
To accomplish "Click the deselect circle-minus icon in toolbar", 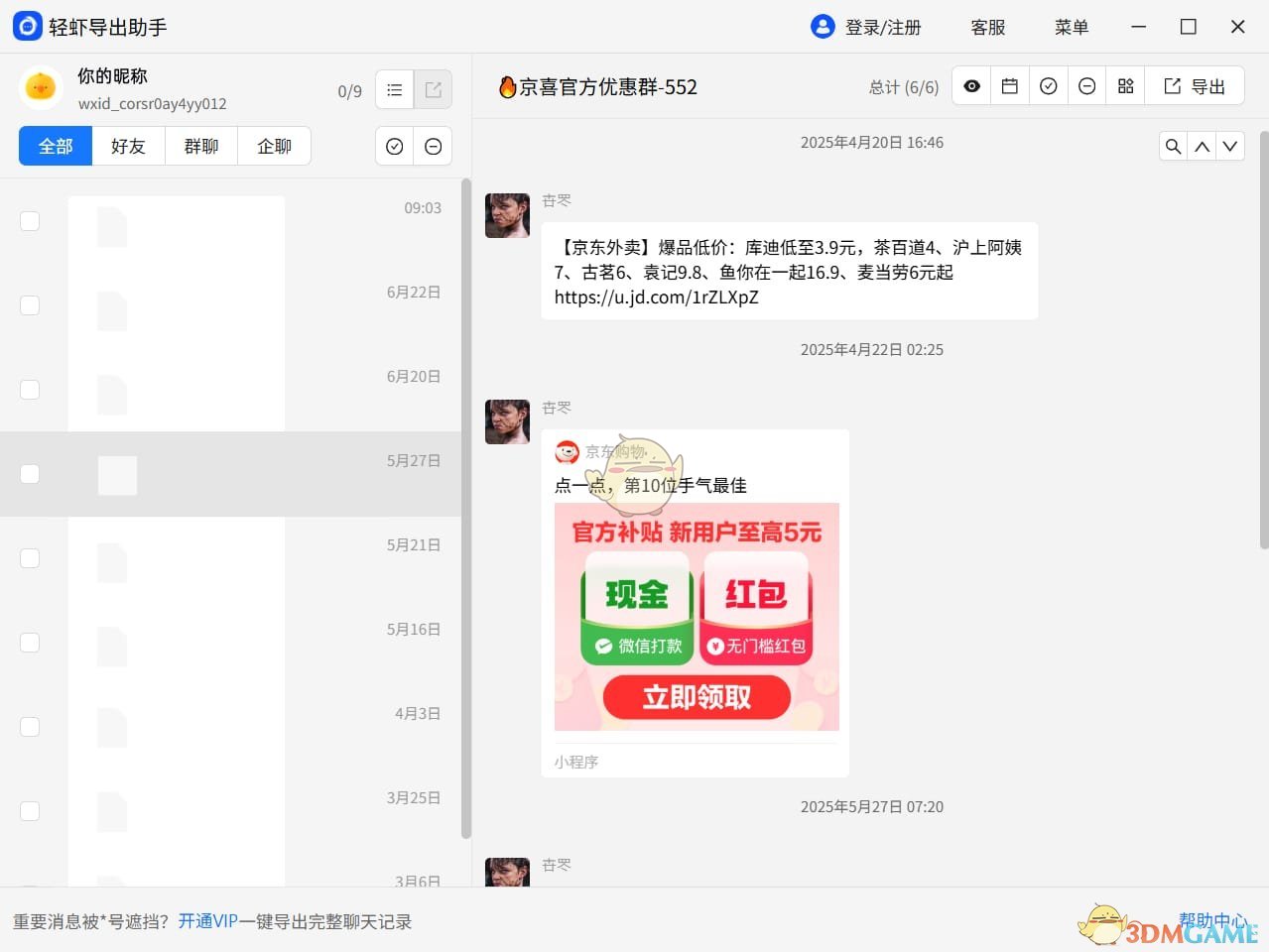I will pyautogui.click(x=1086, y=85).
